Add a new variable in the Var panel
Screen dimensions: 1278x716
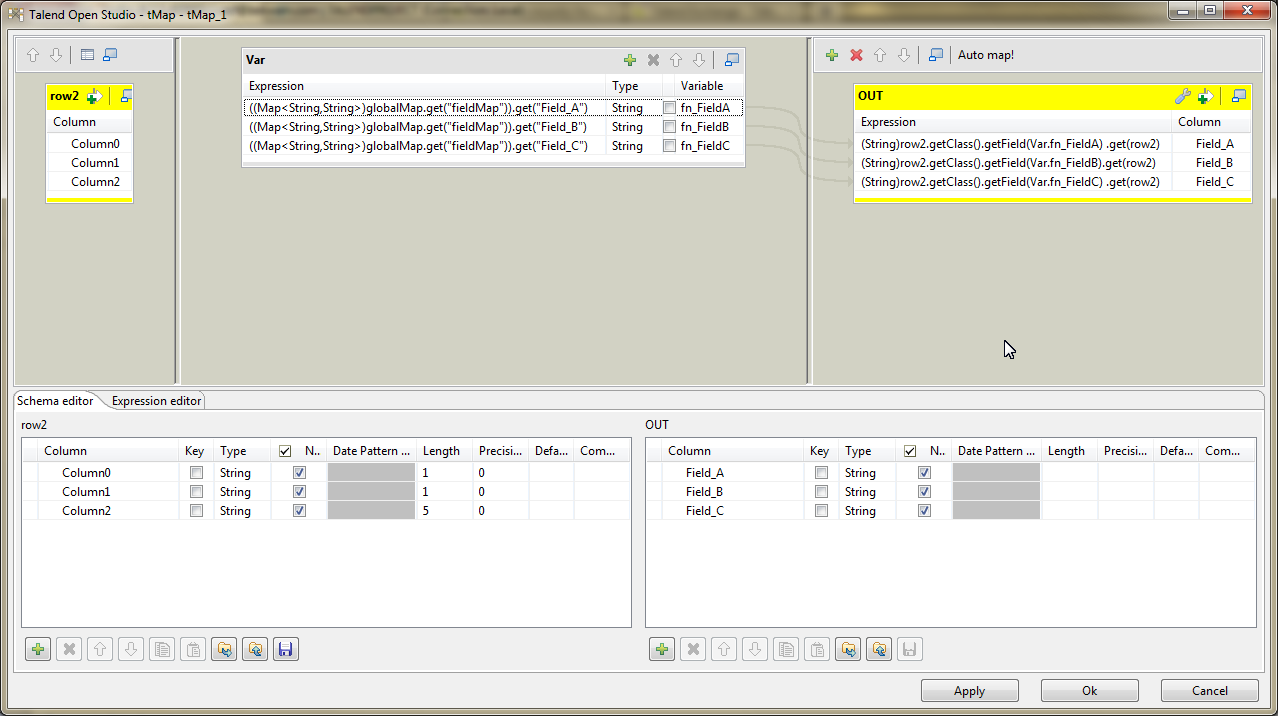629,60
